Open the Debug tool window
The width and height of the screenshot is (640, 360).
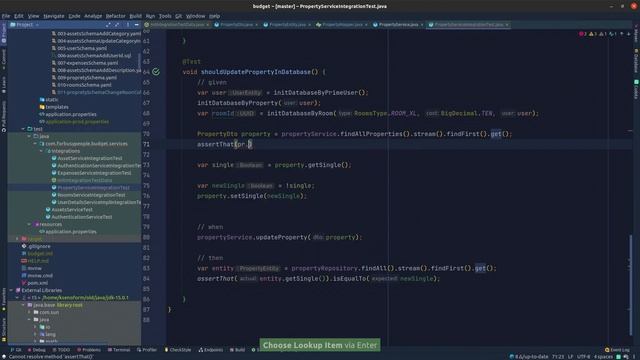click(36, 350)
